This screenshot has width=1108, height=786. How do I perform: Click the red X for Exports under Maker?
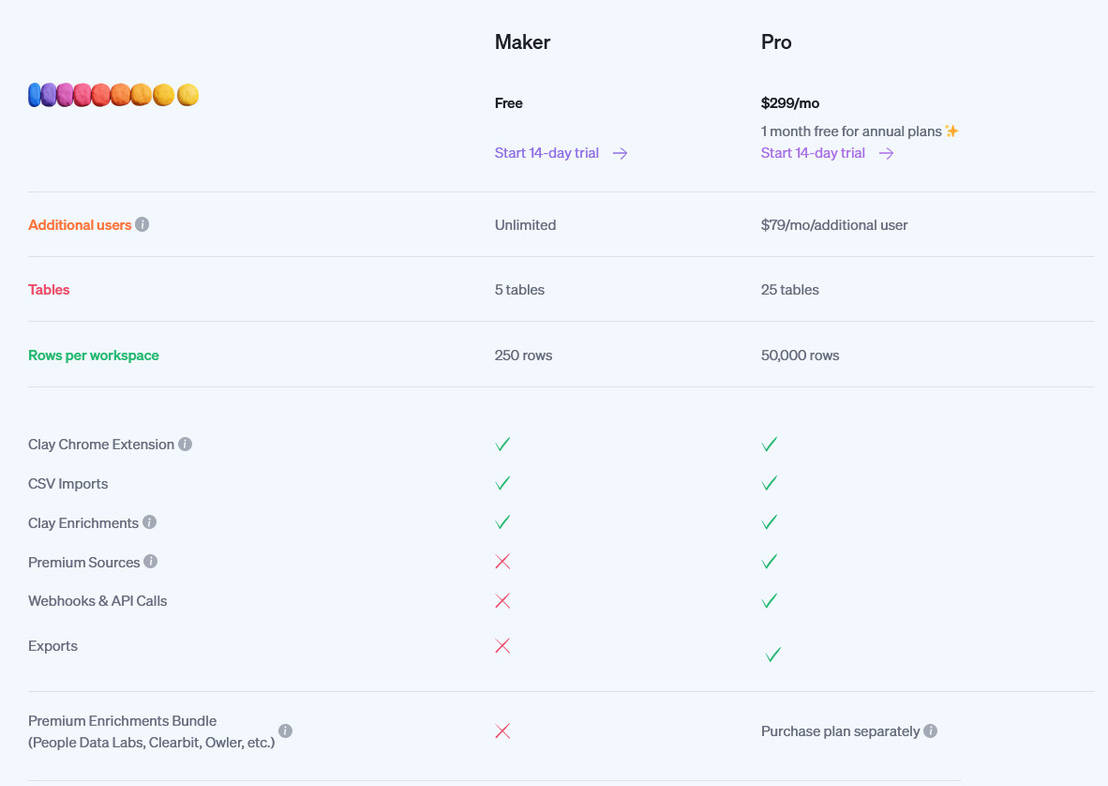pos(503,646)
